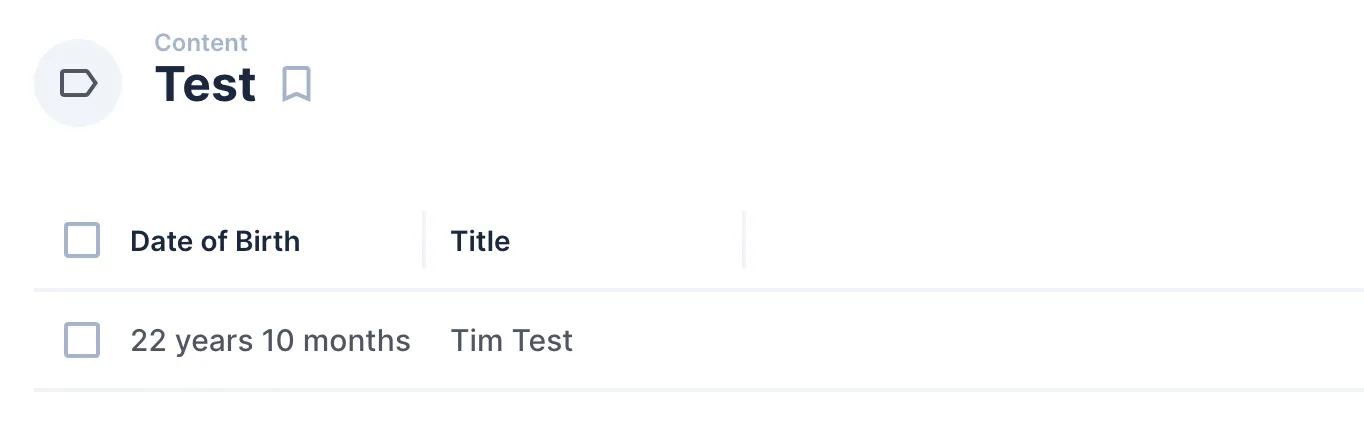Click the collection tag icon beside Test

(78, 84)
